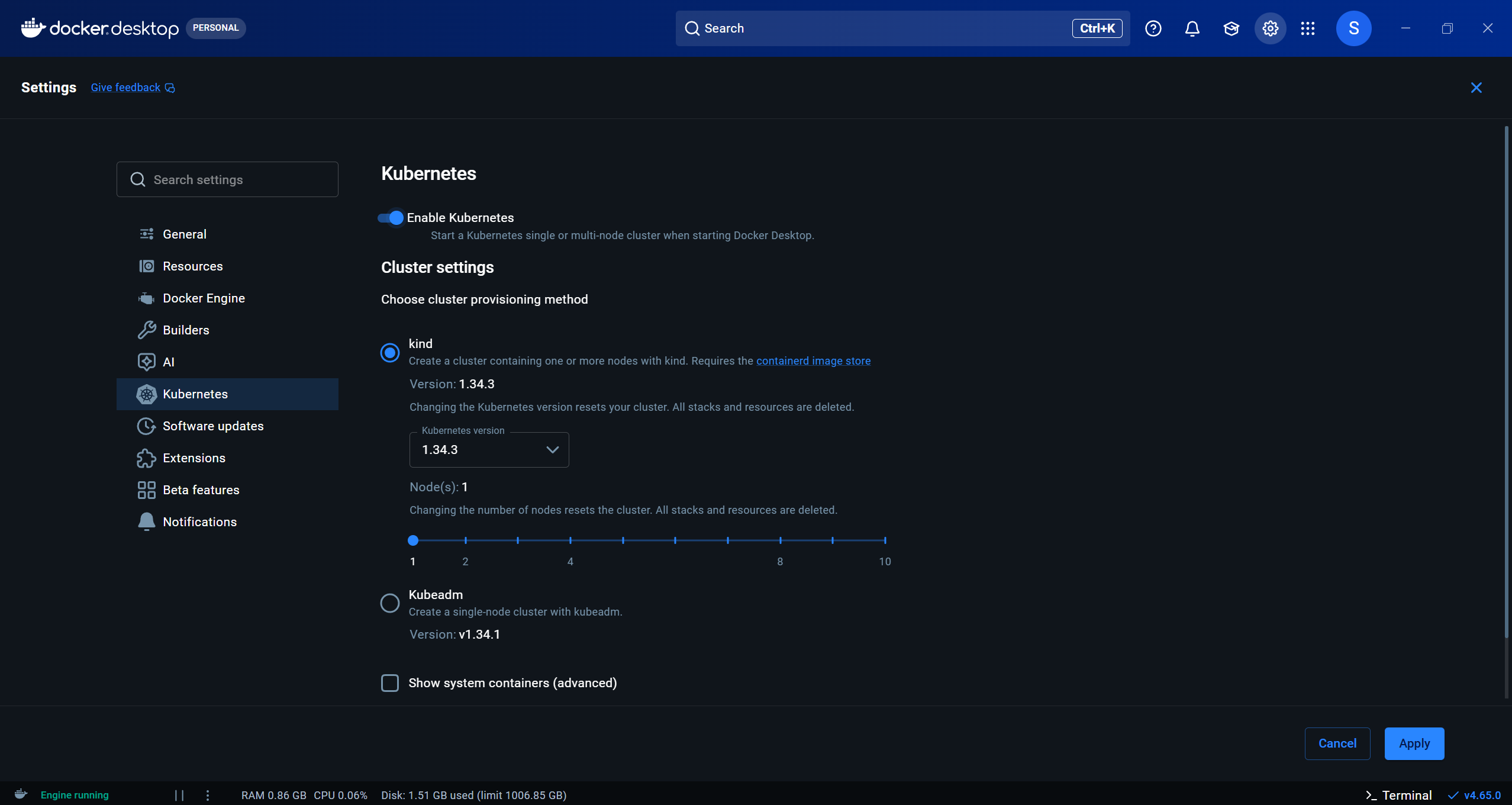Click the v4.65.0 version indicator
Image resolution: width=1512 pixels, height=805 pixels.
click(1474, 795)
